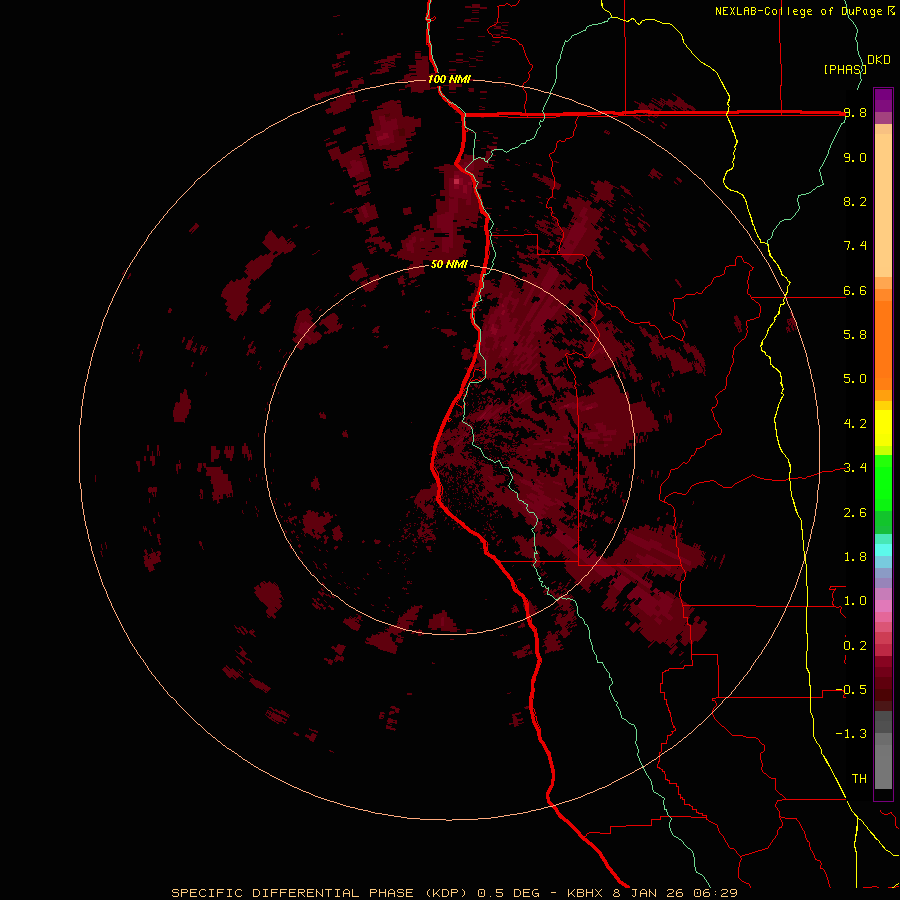Image resolution: width=900 pixels, height=900 pixels.
Task: Select the 1.8 legend value
Action: [855, 557]
